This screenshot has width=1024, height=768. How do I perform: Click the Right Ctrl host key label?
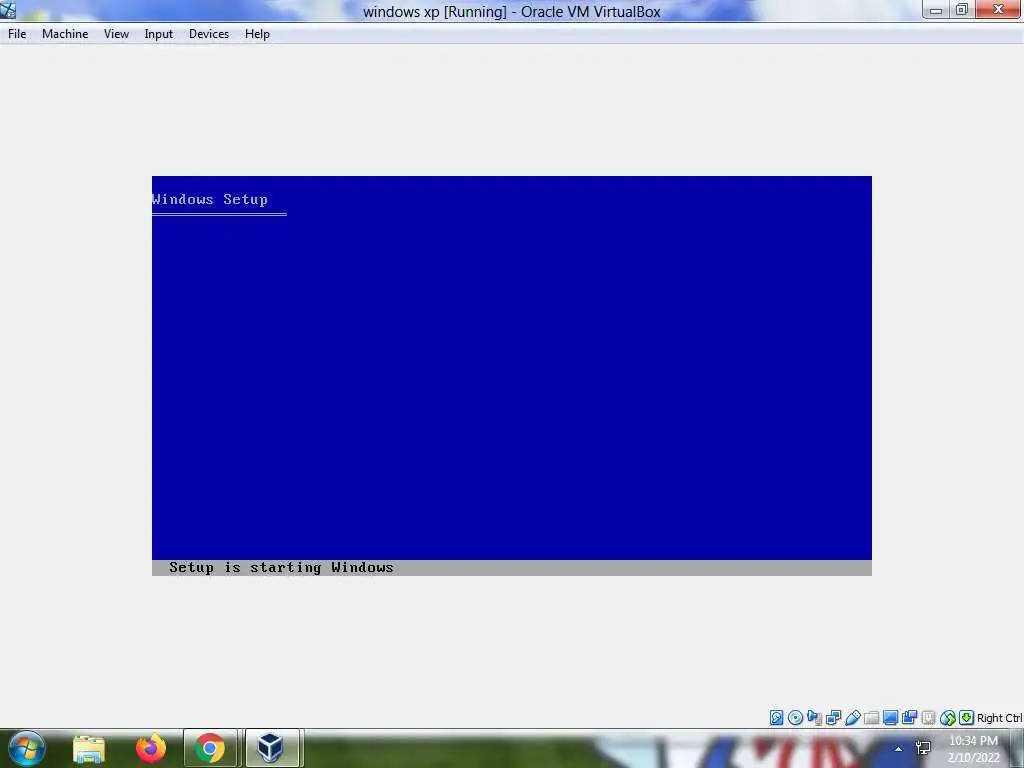pos(999,718)
